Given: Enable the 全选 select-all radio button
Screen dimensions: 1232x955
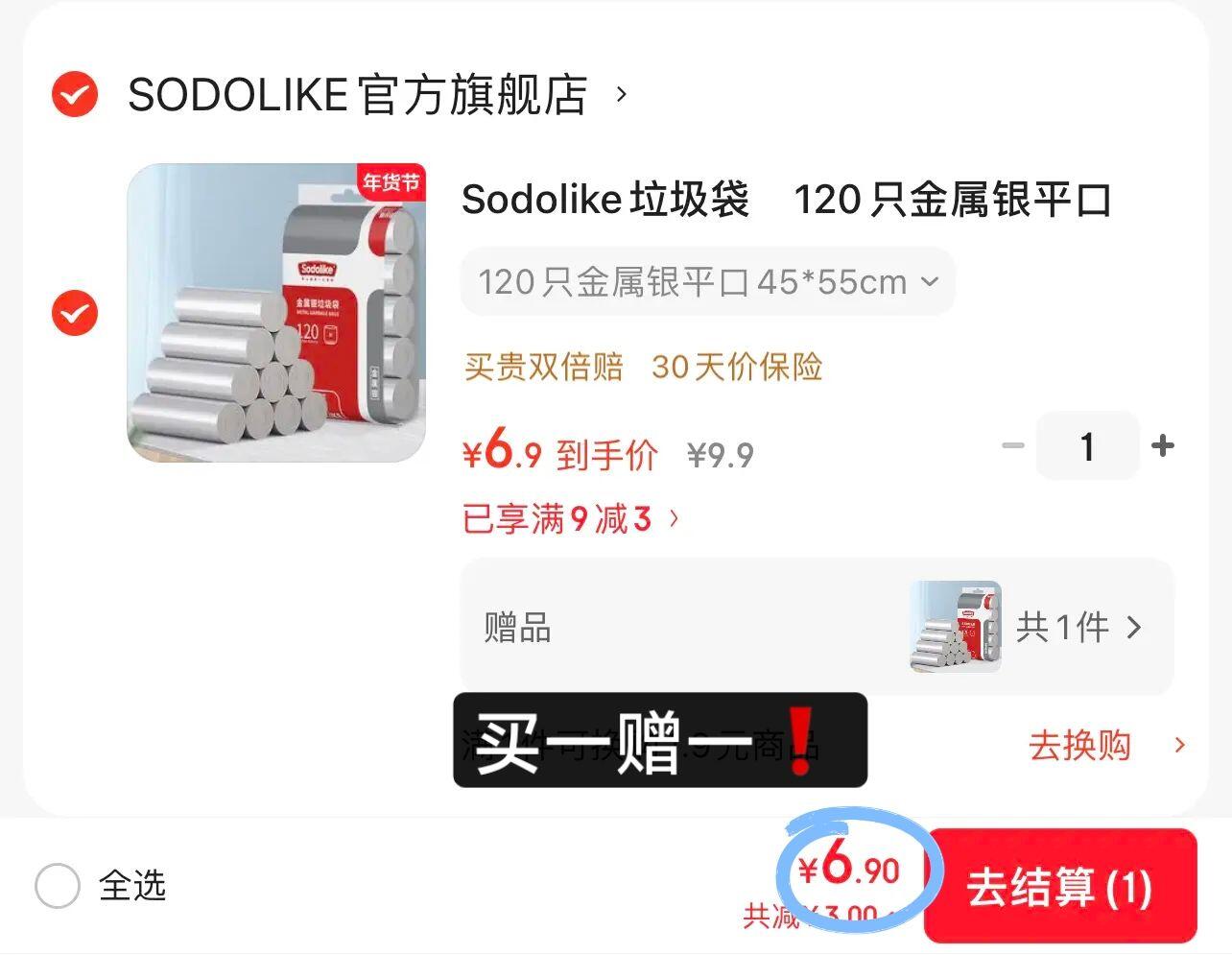Looking at the screenshot, I should point(58,885).
